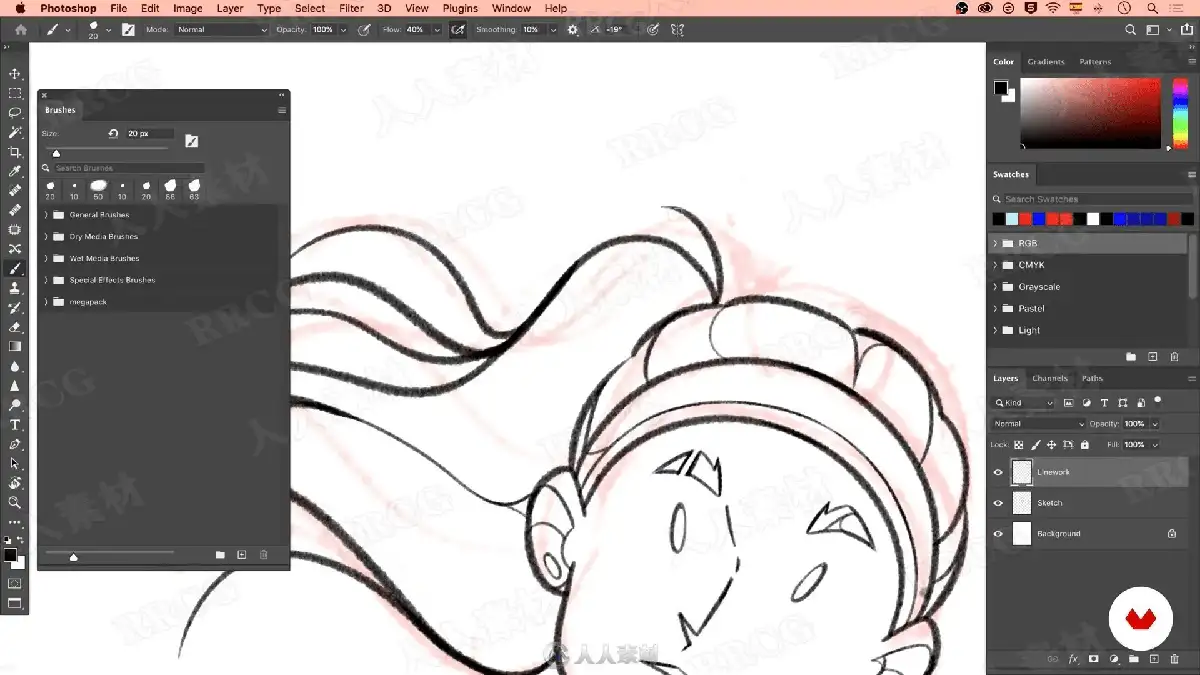Open the Layer menu
Viewport: 1200px width, 675px height.
[x=230, y=8]
